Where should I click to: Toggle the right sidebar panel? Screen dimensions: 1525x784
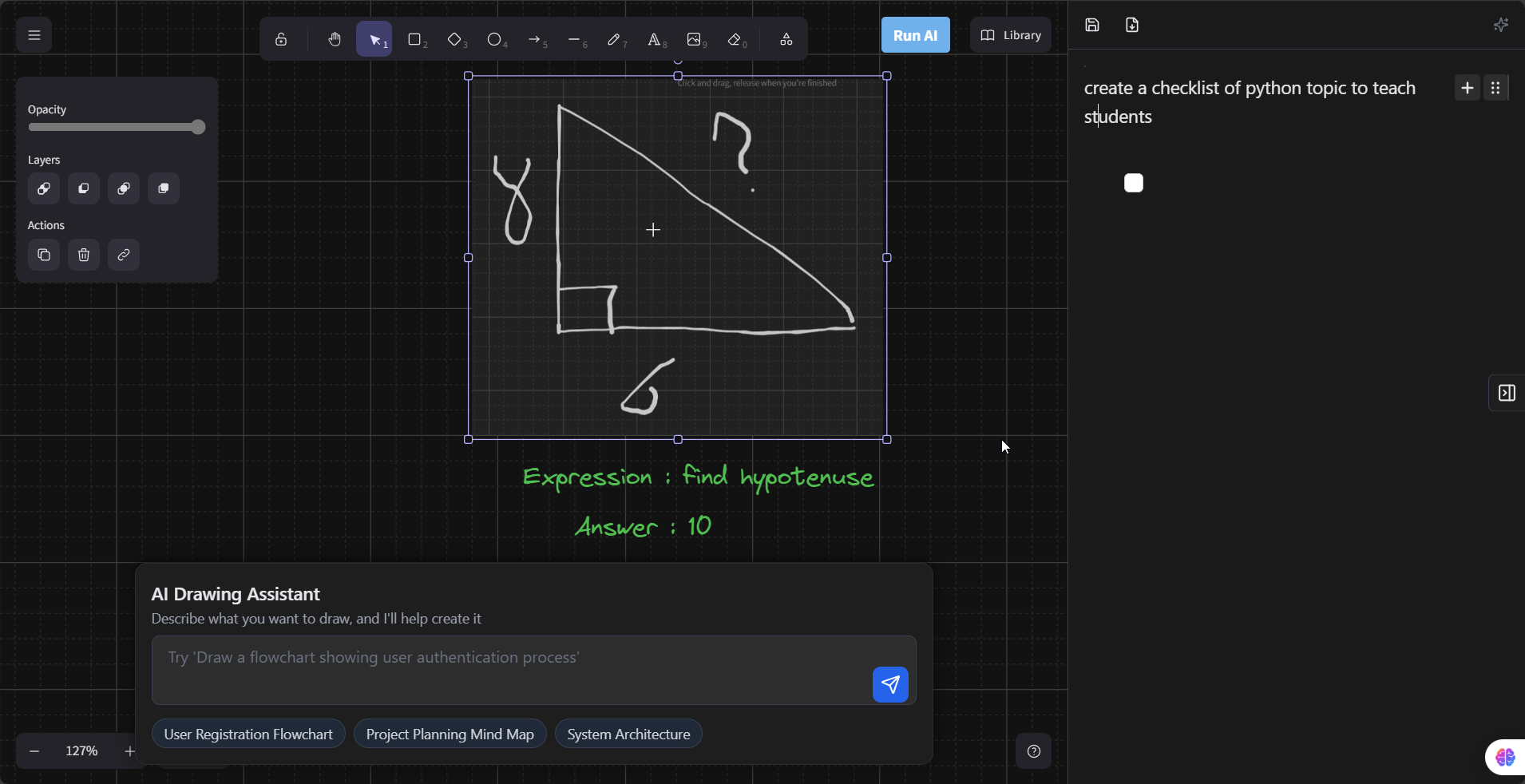[x=1507, y=393]
